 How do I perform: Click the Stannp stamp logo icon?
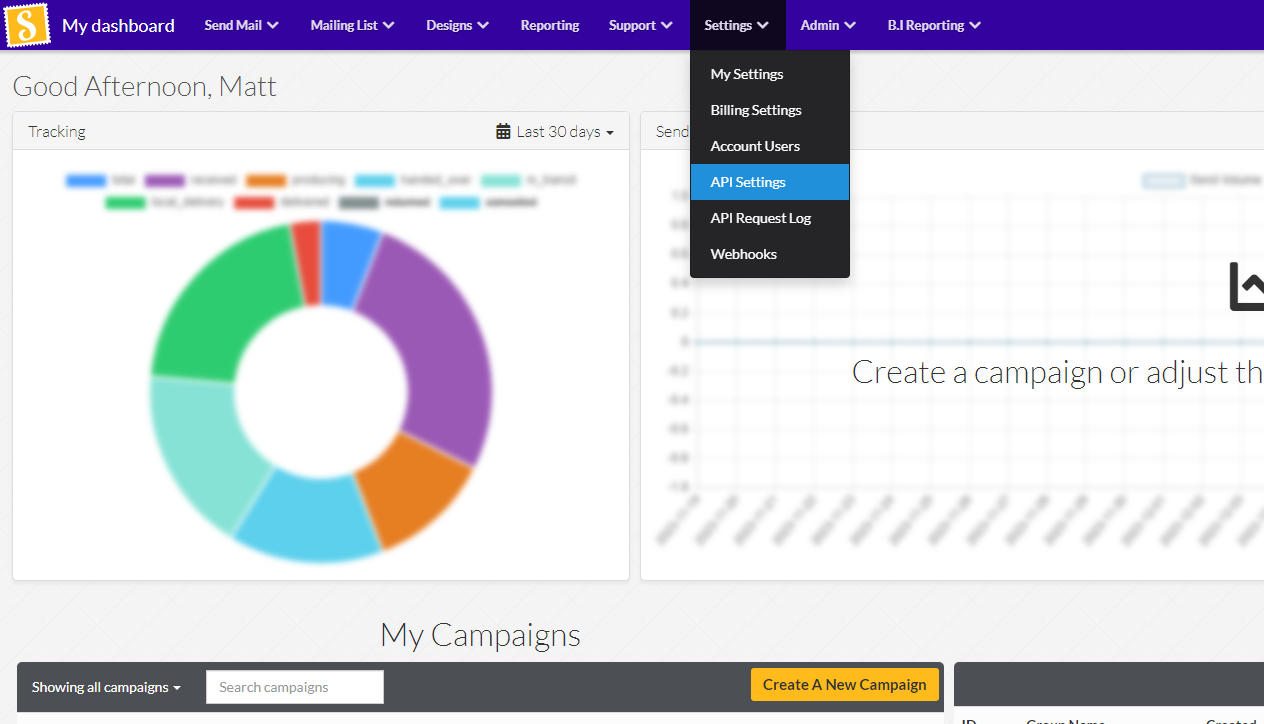pyautogui.click(x=27, y=25)
